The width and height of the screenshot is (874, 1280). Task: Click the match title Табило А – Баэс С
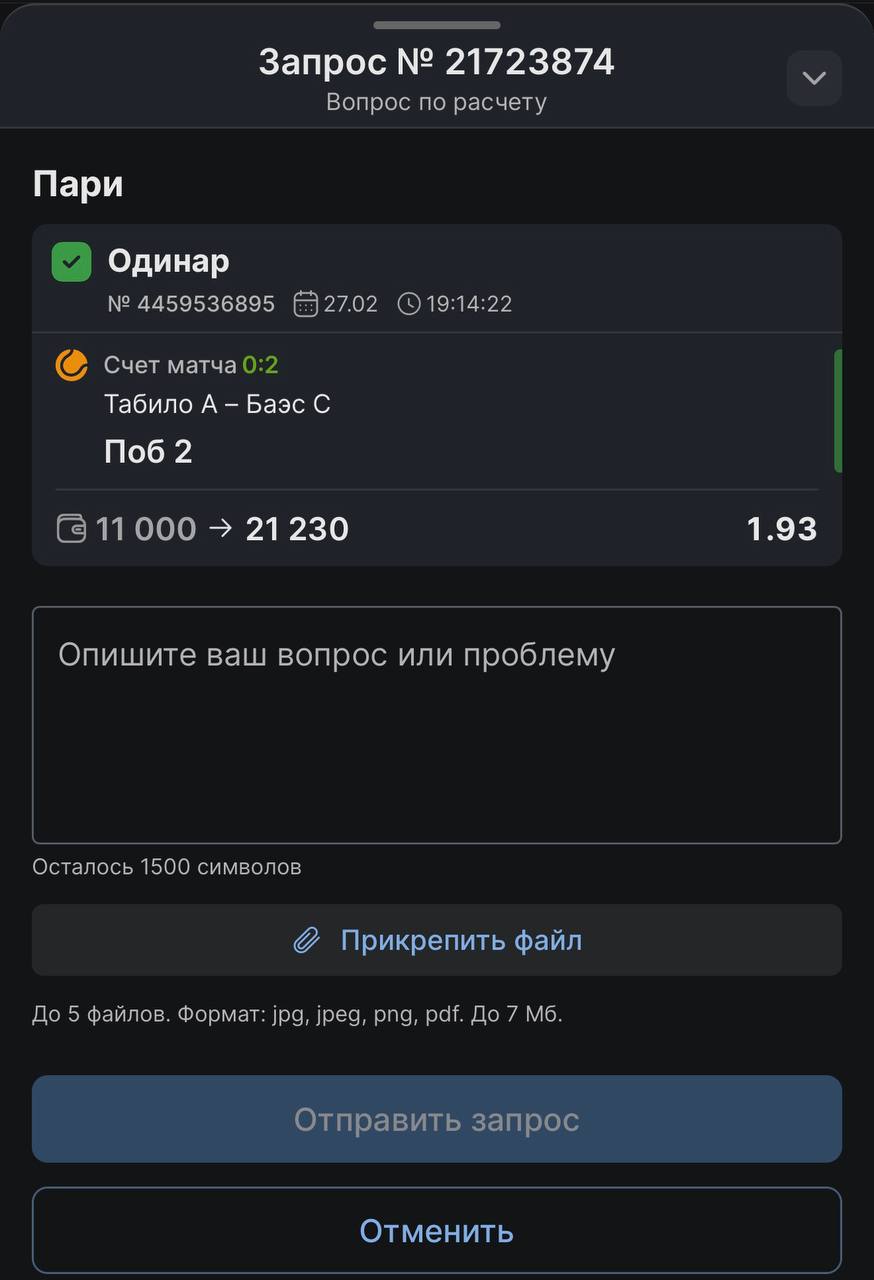click(x=217, y=405)
